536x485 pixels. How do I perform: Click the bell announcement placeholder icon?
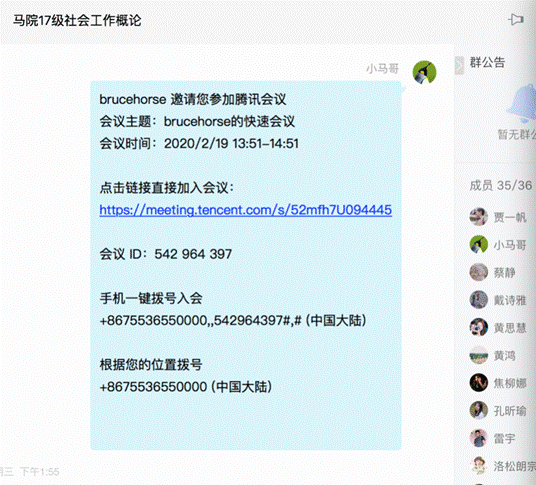tap(522, 103)
